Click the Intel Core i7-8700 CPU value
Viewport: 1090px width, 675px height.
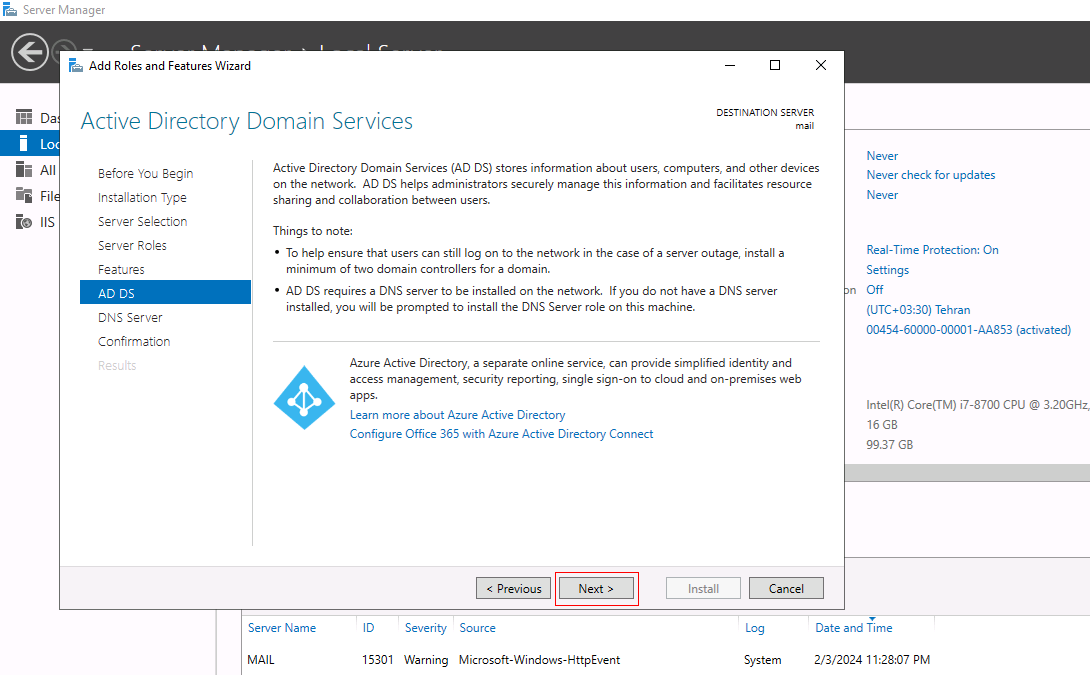[977, 405]
